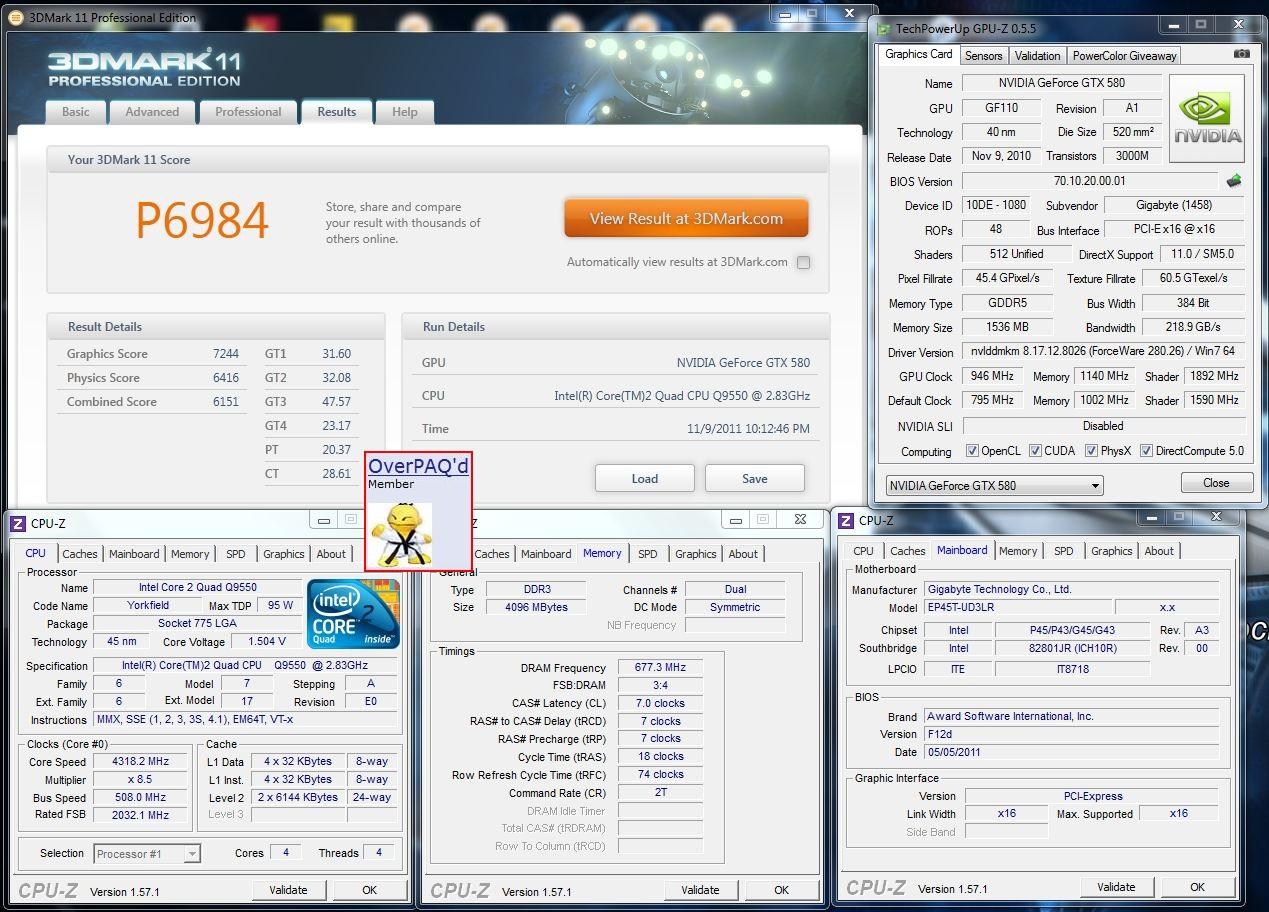Click the BIOS version F12d field
This screenshot has width=1269, height=912.
pos(1071,734)
